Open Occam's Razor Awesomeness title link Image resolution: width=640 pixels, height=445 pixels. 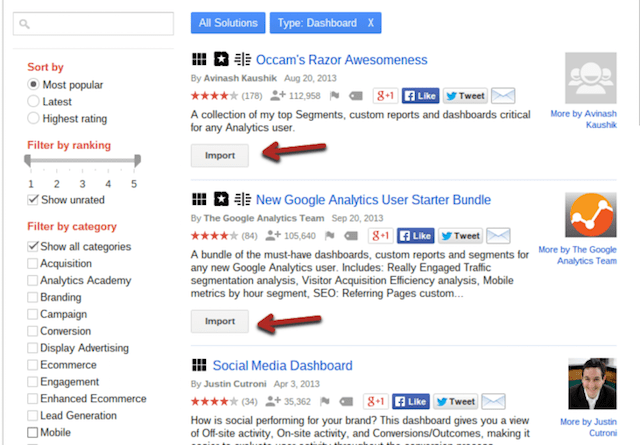342,60
